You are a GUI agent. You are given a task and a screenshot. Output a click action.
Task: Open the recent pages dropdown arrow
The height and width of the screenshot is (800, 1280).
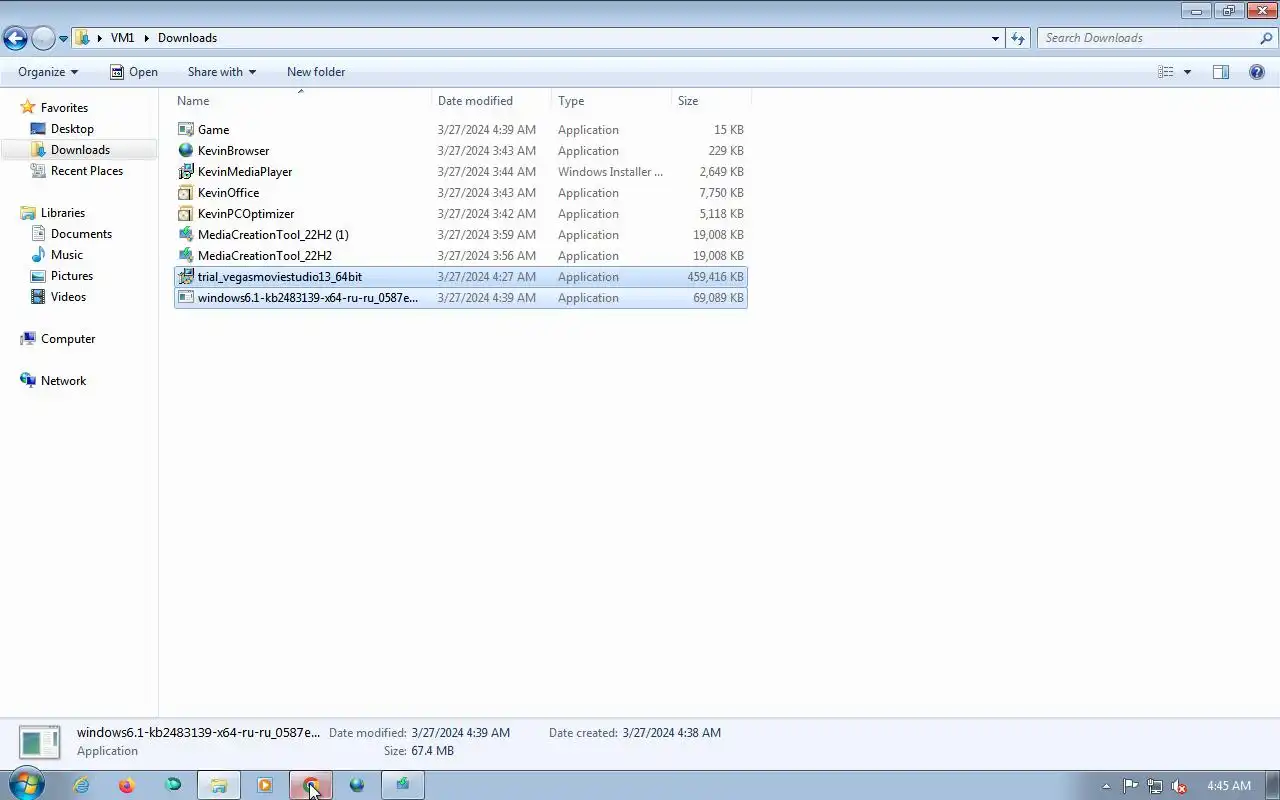tap(63, 39)
